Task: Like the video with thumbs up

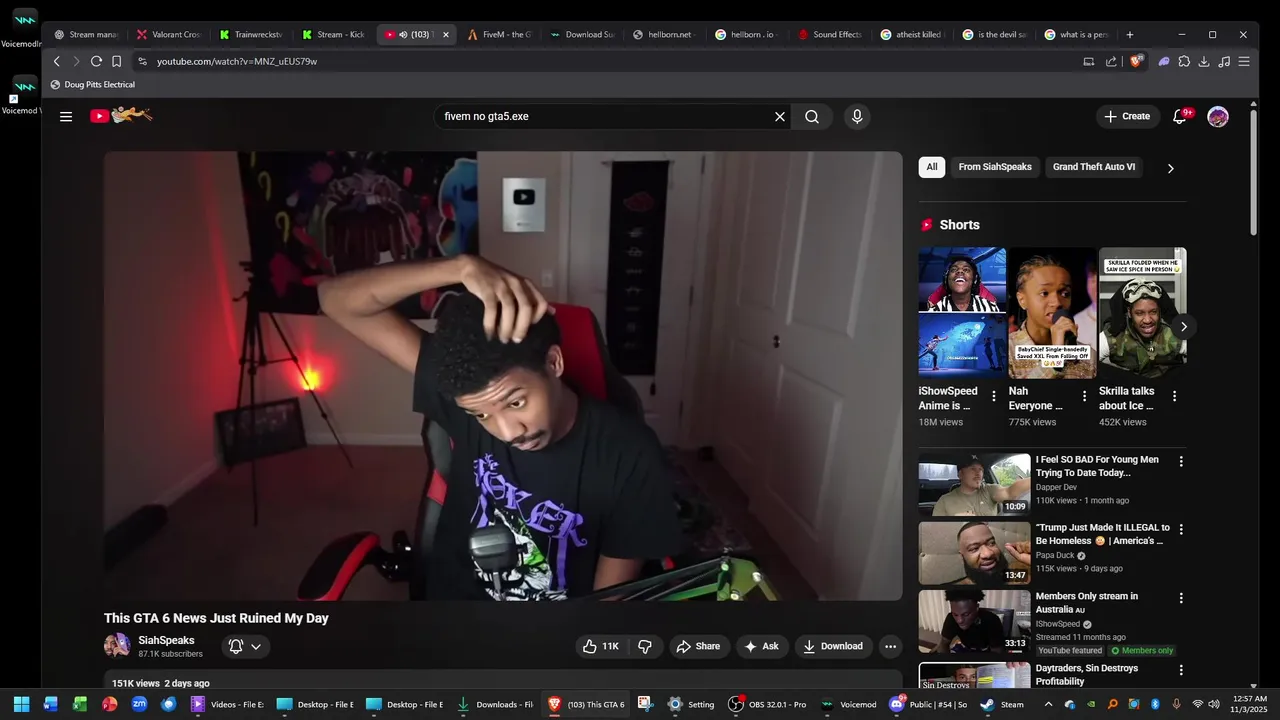Action: [600, 646]
